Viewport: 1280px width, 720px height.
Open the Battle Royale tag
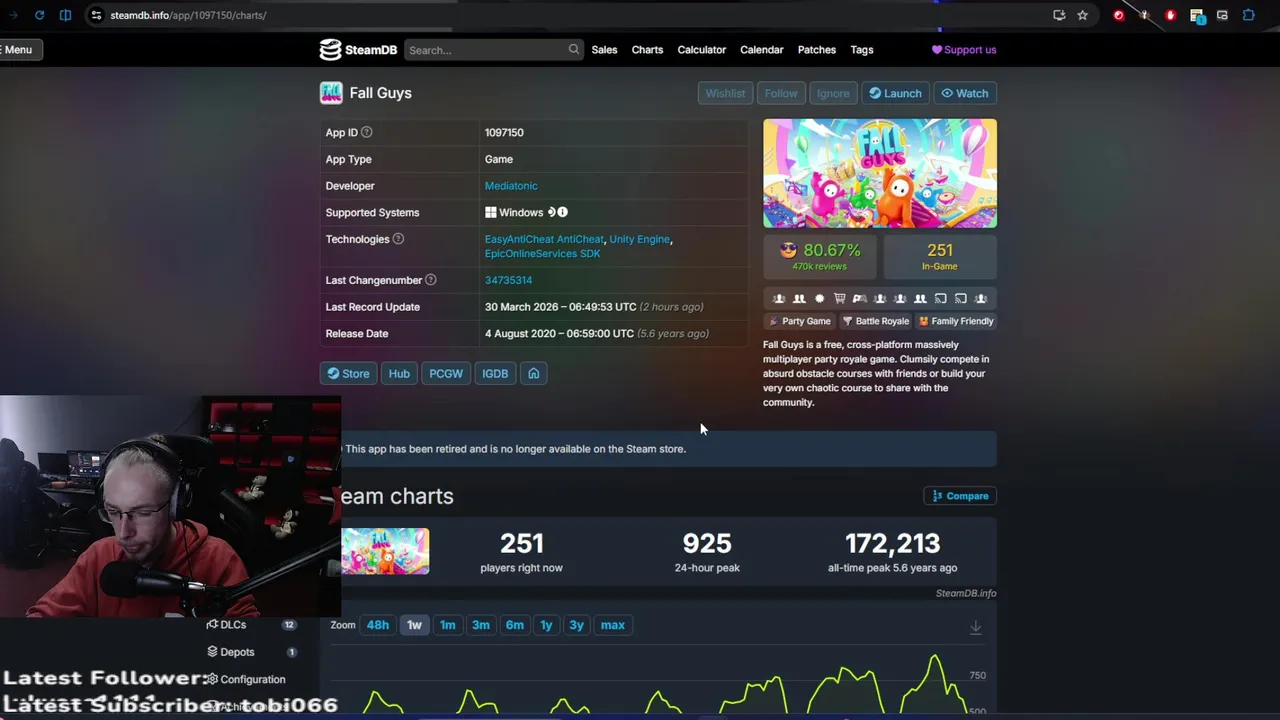coord(875,321)
